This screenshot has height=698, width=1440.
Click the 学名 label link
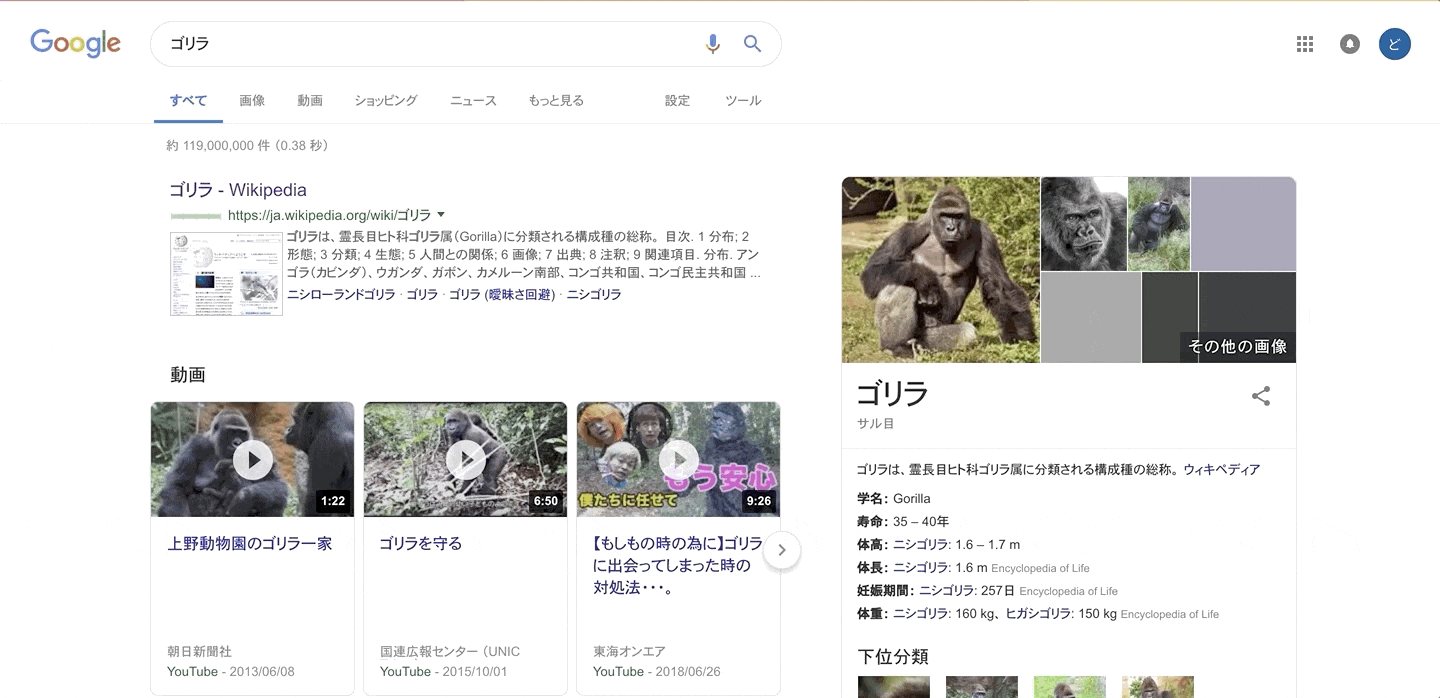(872, 499)
